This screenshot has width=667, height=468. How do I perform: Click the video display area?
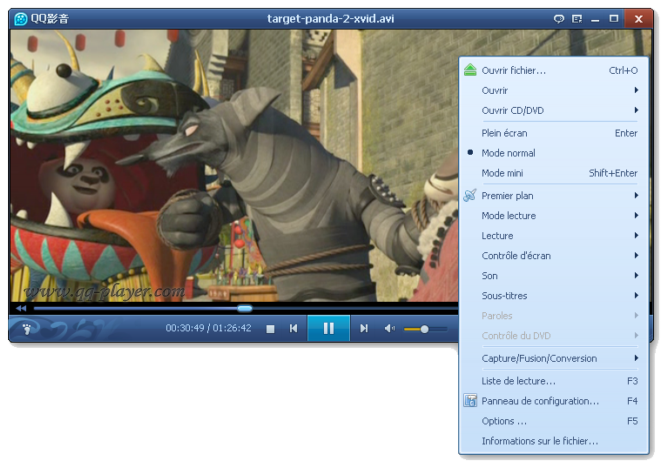point(234,166)
